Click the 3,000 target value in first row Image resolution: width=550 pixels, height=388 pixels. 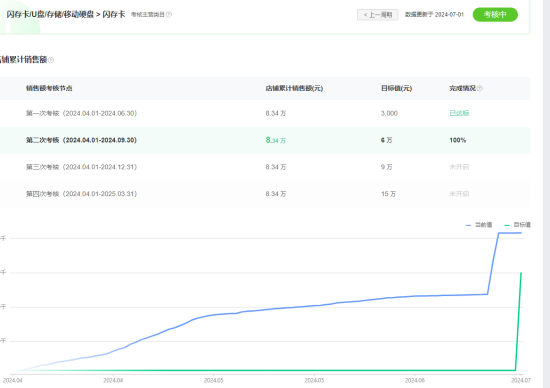pyautogui.click(x=389, y=113)
